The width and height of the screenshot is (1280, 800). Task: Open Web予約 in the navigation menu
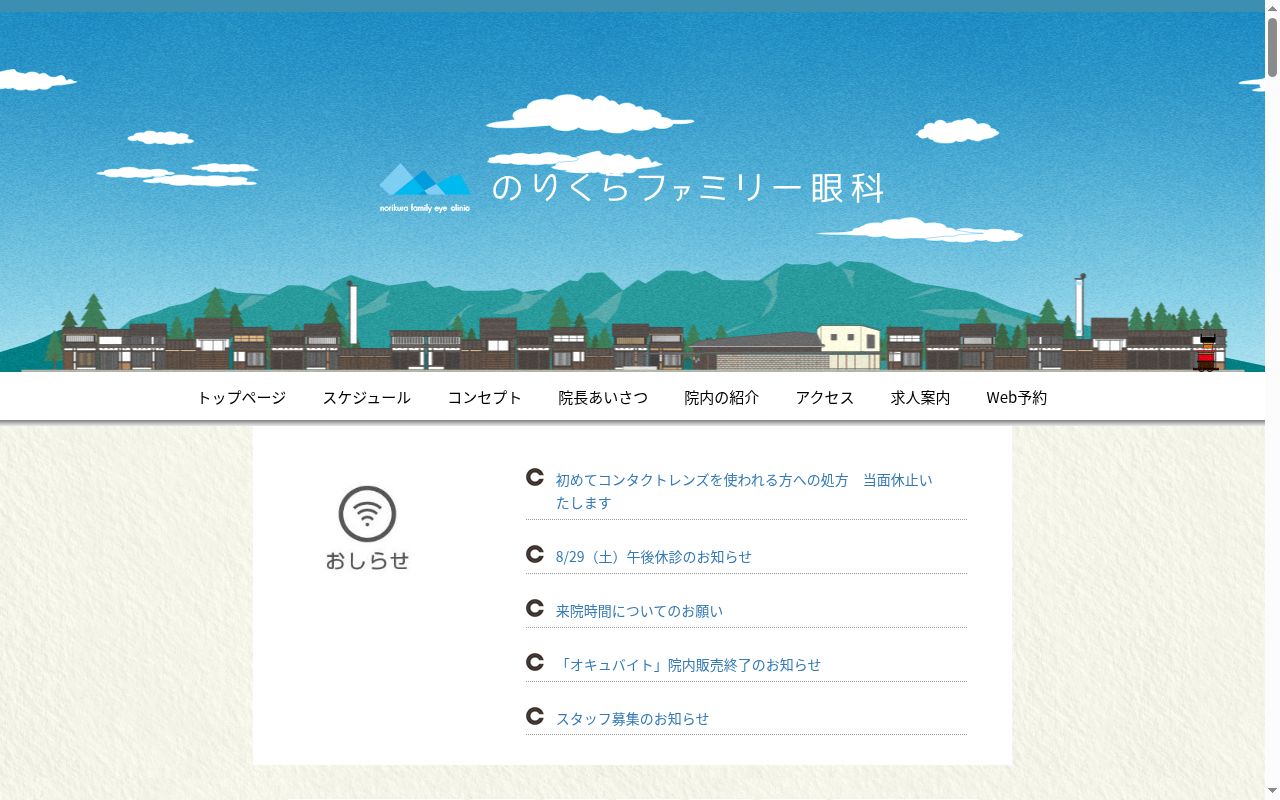click(1016, 398)
